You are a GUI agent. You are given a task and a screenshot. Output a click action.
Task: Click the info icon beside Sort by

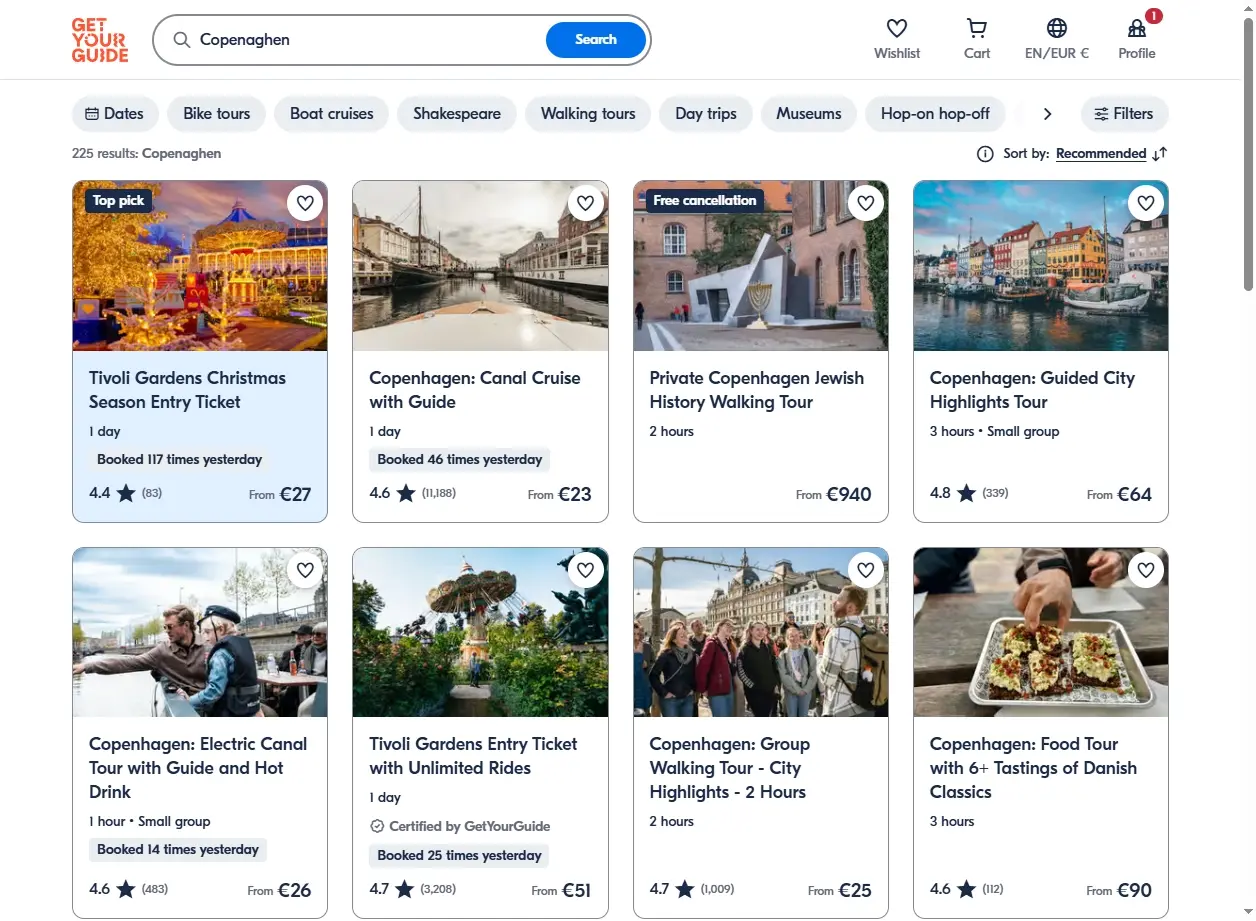pyautogui.click(x=985, y=154)
